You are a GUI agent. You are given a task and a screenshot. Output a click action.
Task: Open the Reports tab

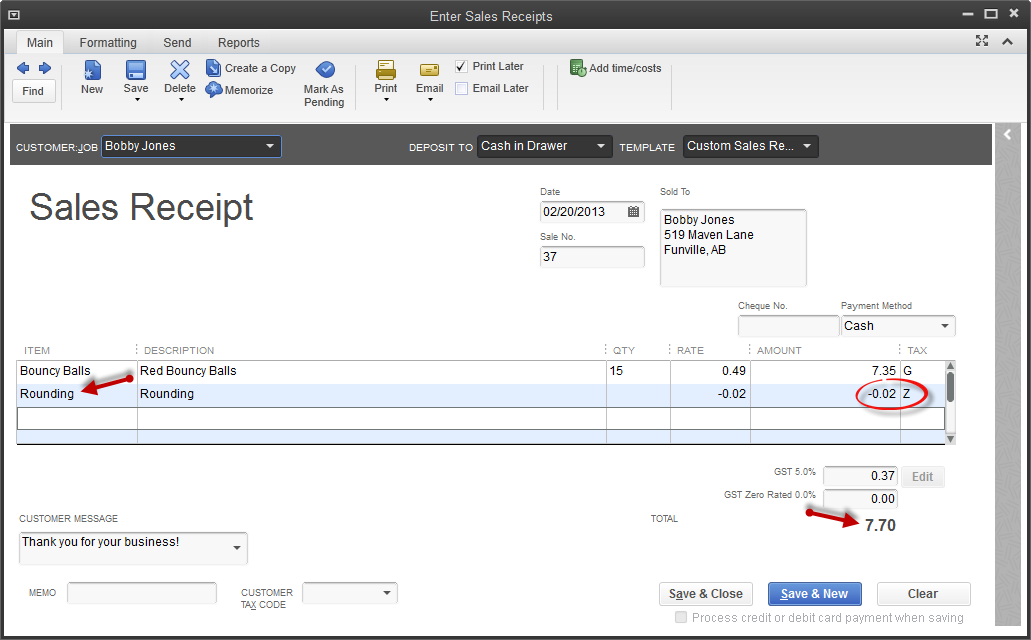coord(239,43)
